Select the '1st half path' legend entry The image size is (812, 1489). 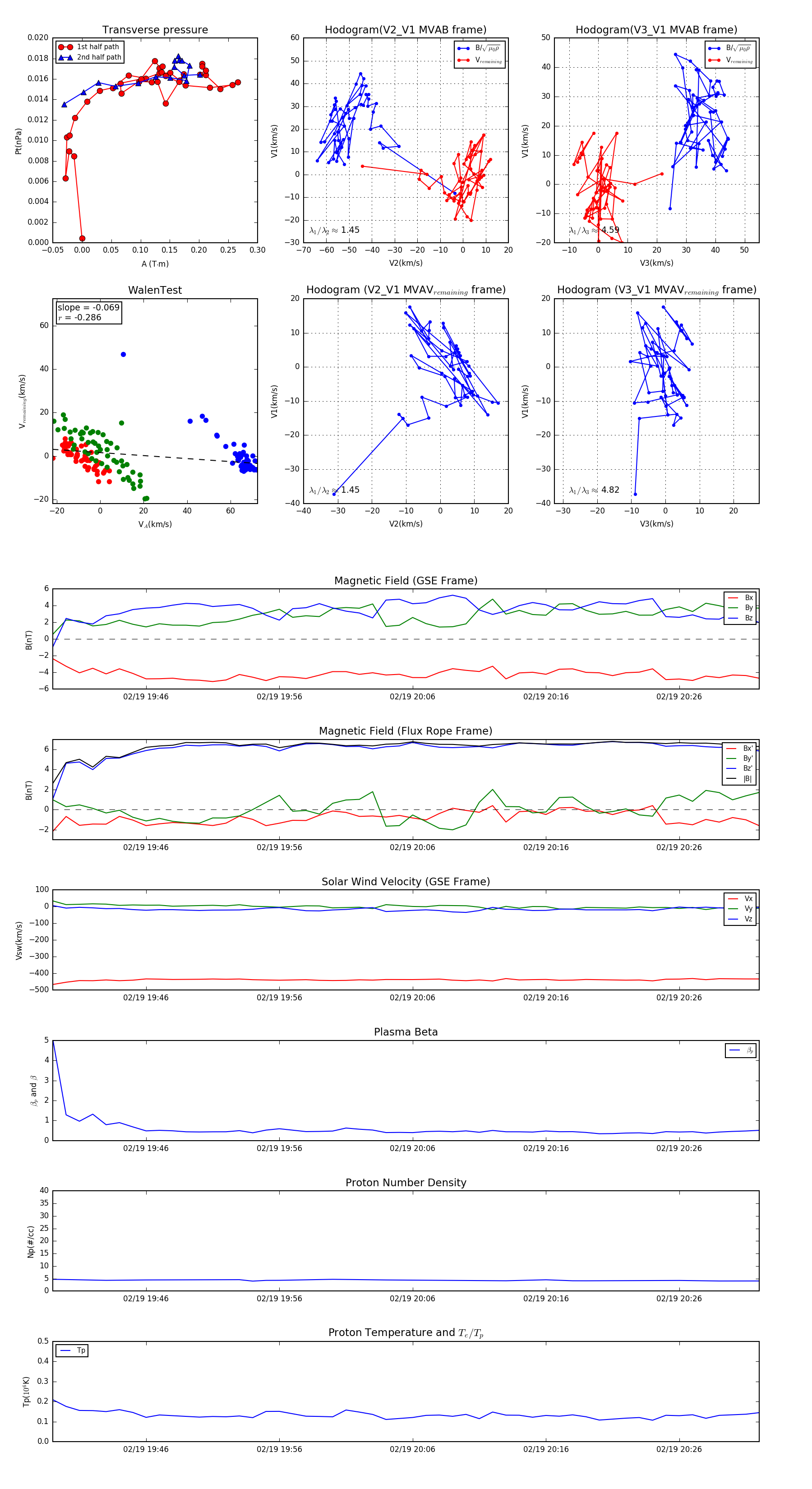tap(90, 47)
